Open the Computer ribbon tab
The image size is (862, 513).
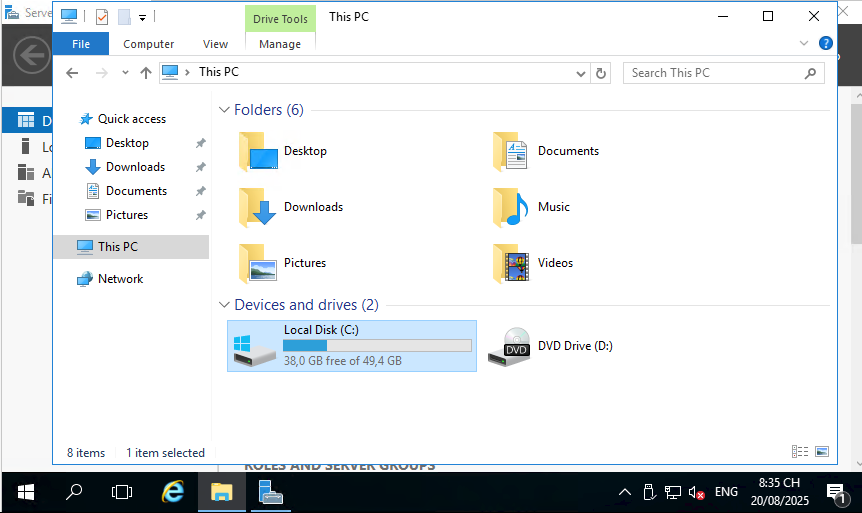click(148, 44)
